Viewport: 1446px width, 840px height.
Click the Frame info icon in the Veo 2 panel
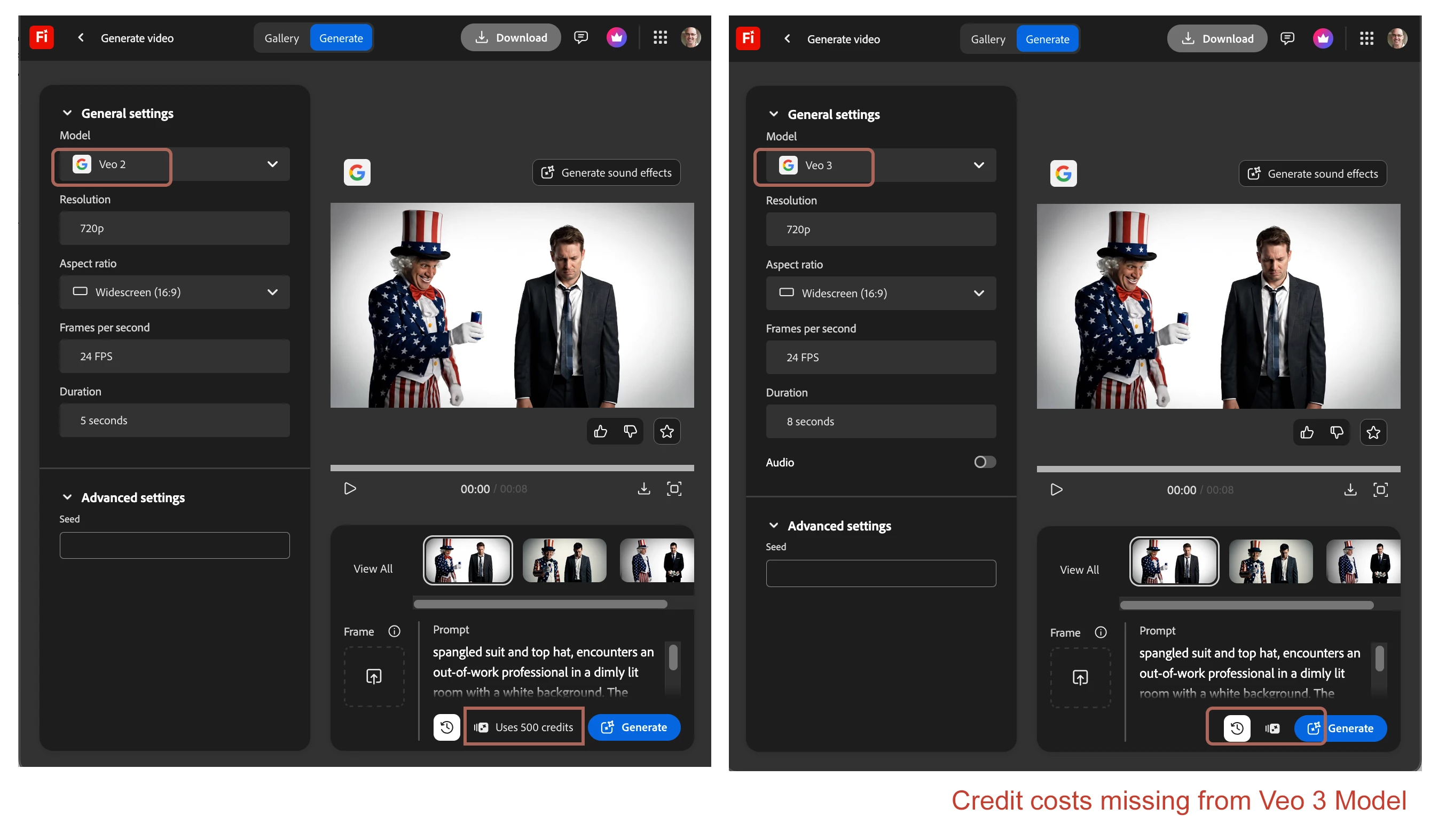tap(394, 632)
